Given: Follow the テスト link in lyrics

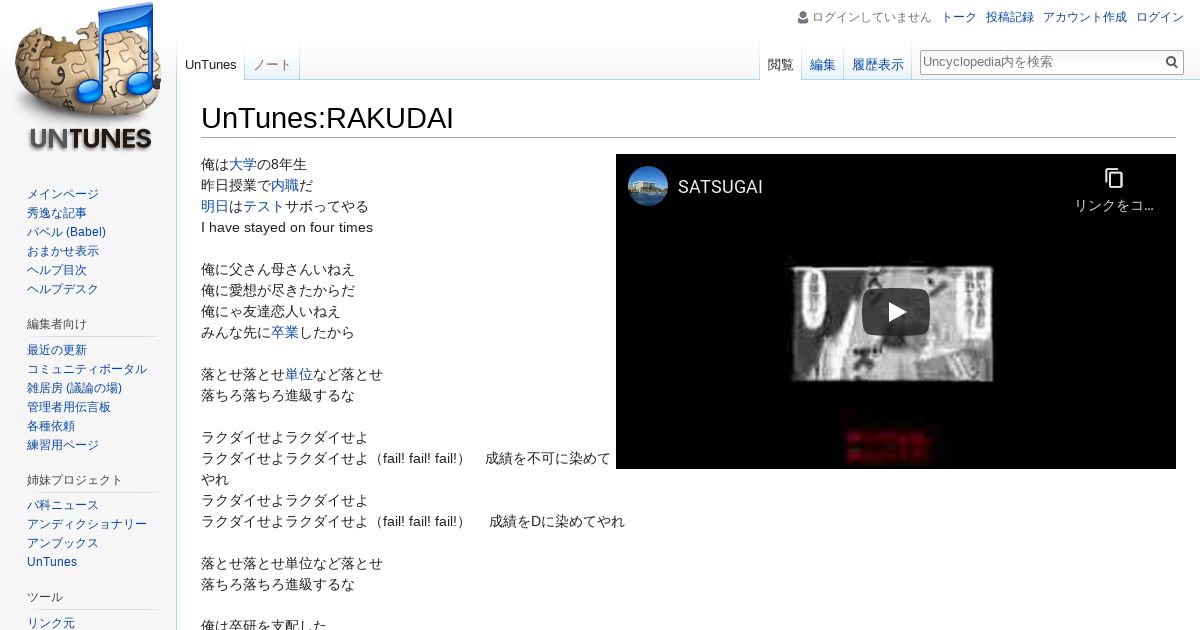Looking at the screenshot, I should 264,206.
